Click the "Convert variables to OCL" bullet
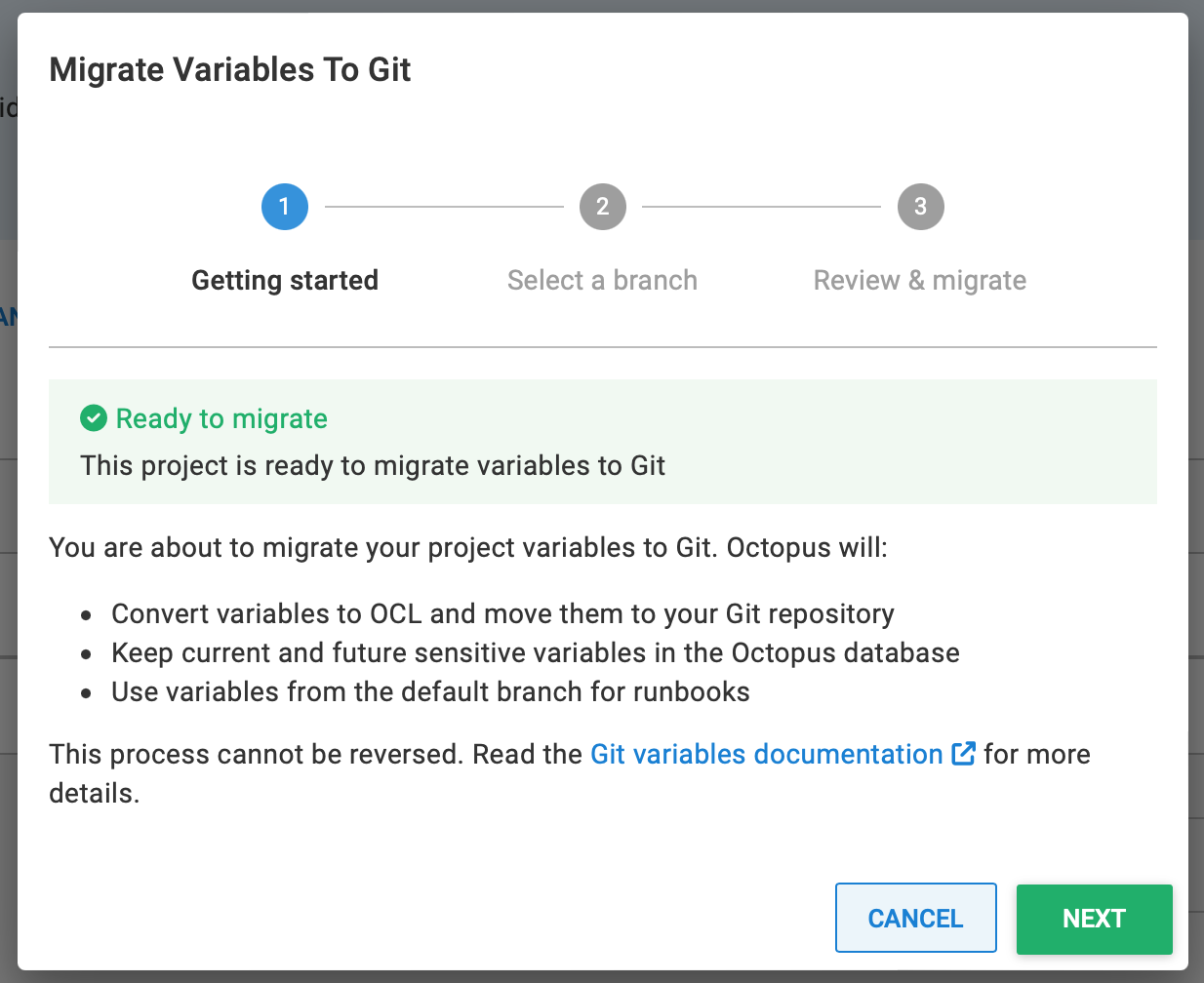 [502, 614]
